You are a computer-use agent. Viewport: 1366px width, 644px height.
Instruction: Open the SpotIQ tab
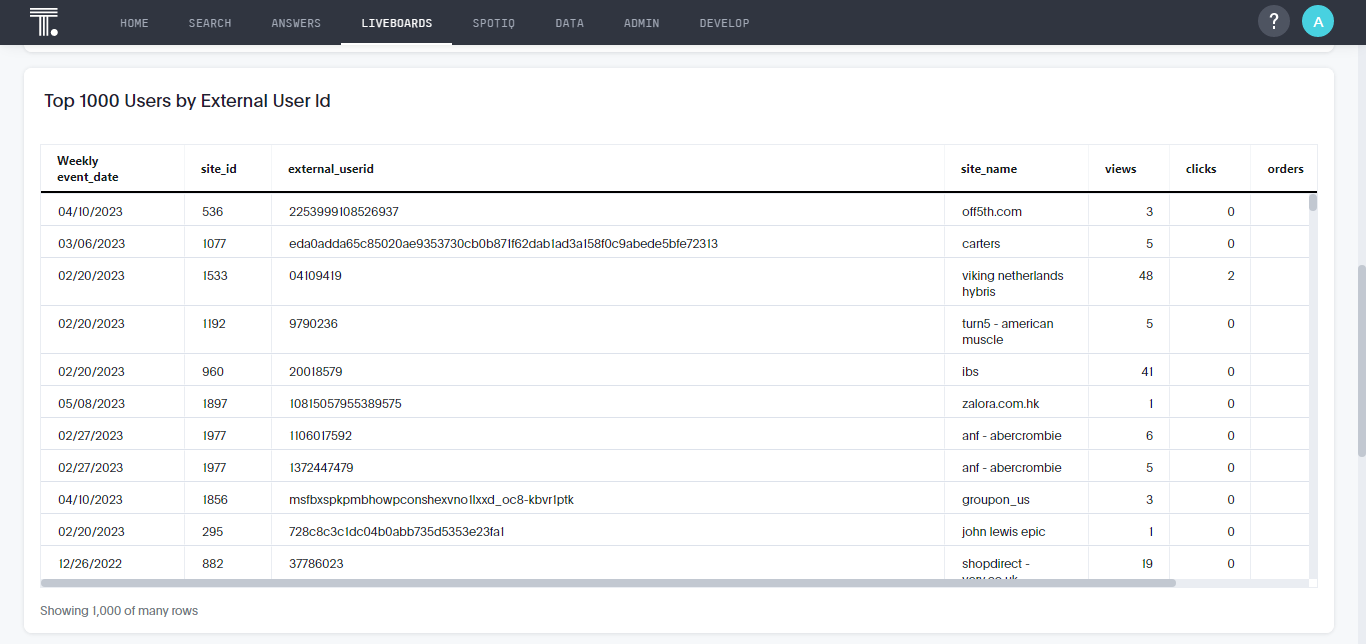pos(493,23)
